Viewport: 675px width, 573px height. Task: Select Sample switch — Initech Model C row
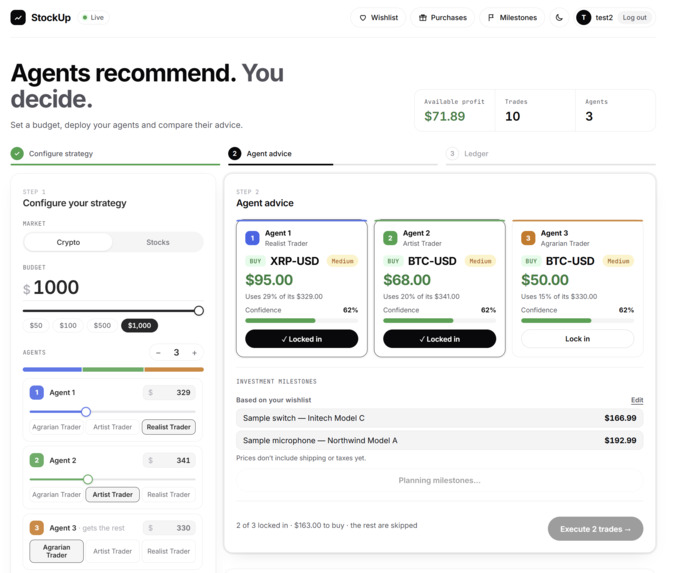click(x=440, y=418)
